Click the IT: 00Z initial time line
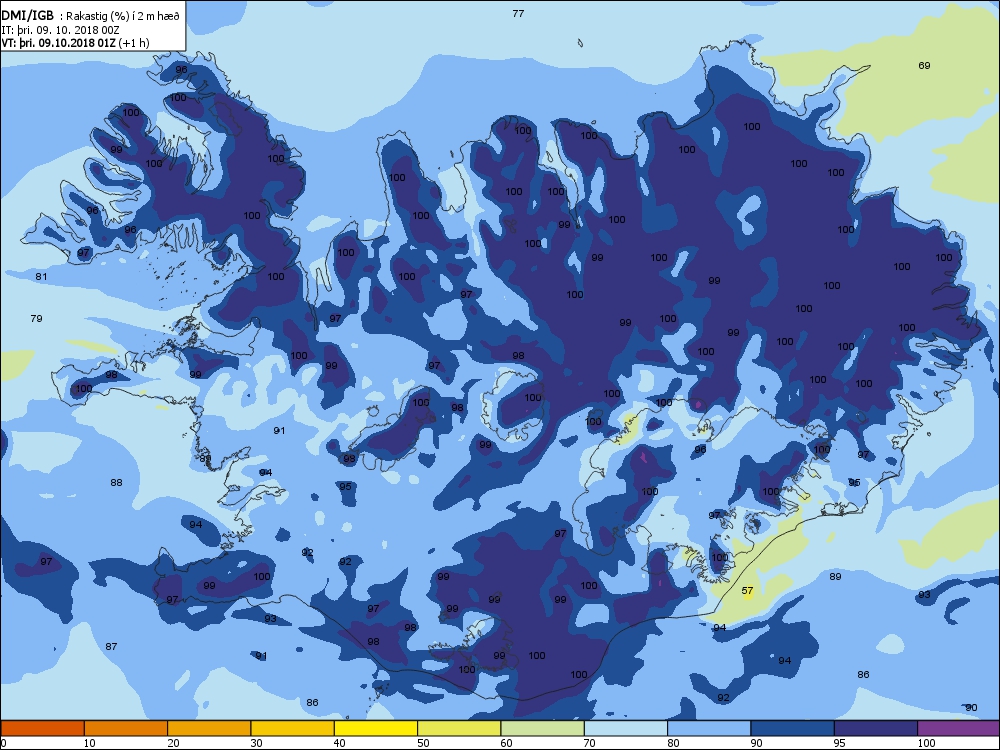Viewport: 1000px width, 750px height. [x=61, y=30]
